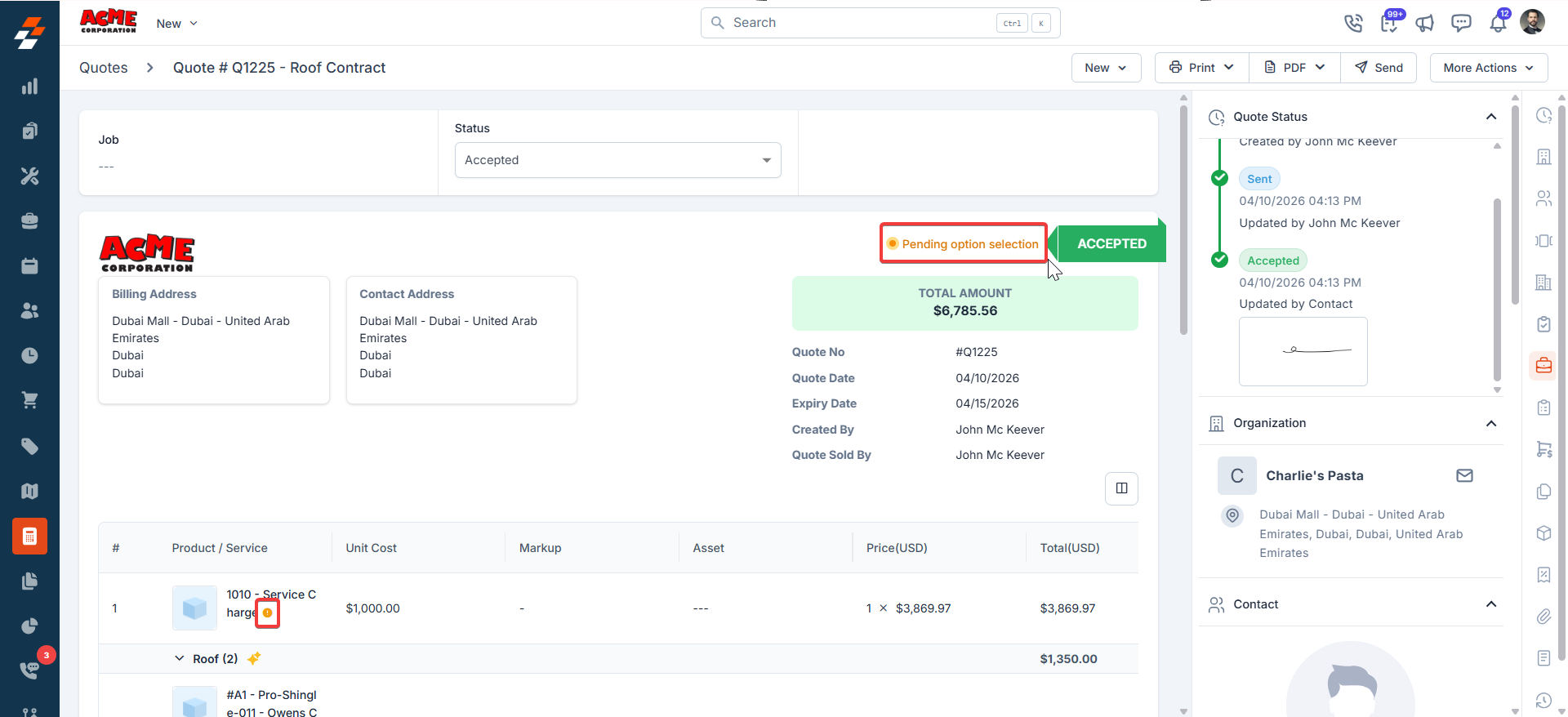The height and width of the screenshot is (717, 1568).
Task: Click the Unit Cost column header
Action: pos(371,548)
